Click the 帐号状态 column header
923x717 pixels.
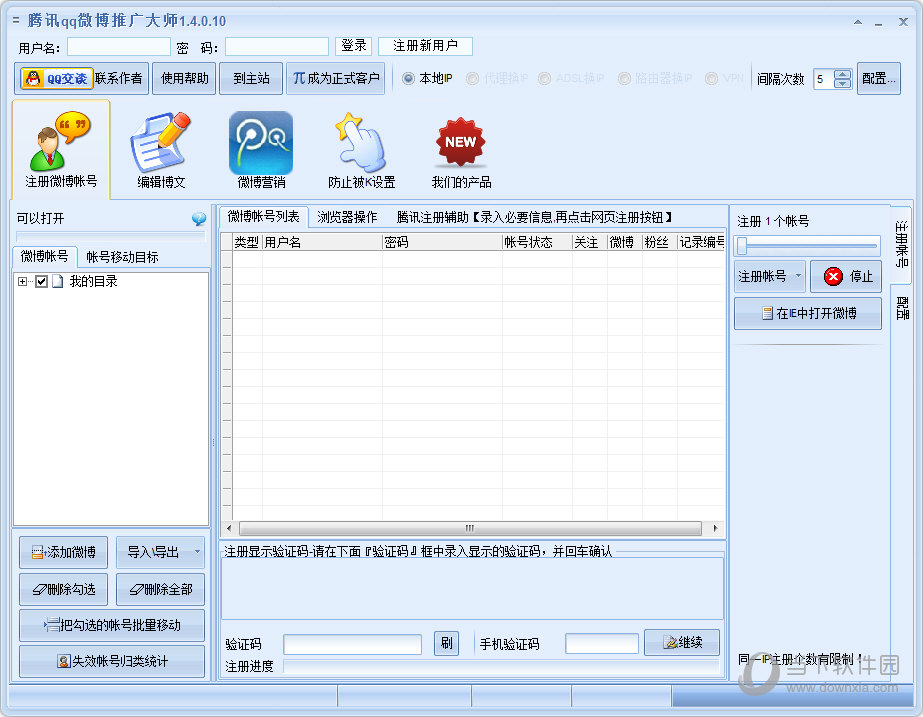coord(537,242)
